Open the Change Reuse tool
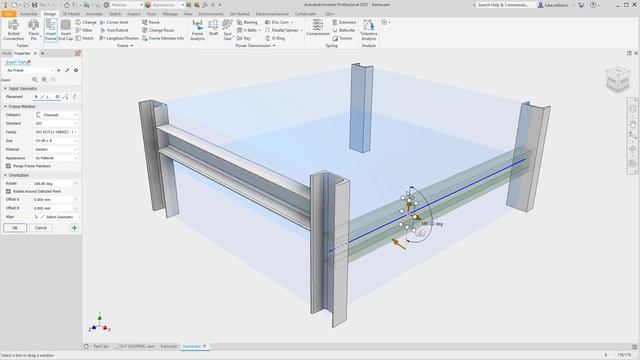 click(x=158, y=30)
